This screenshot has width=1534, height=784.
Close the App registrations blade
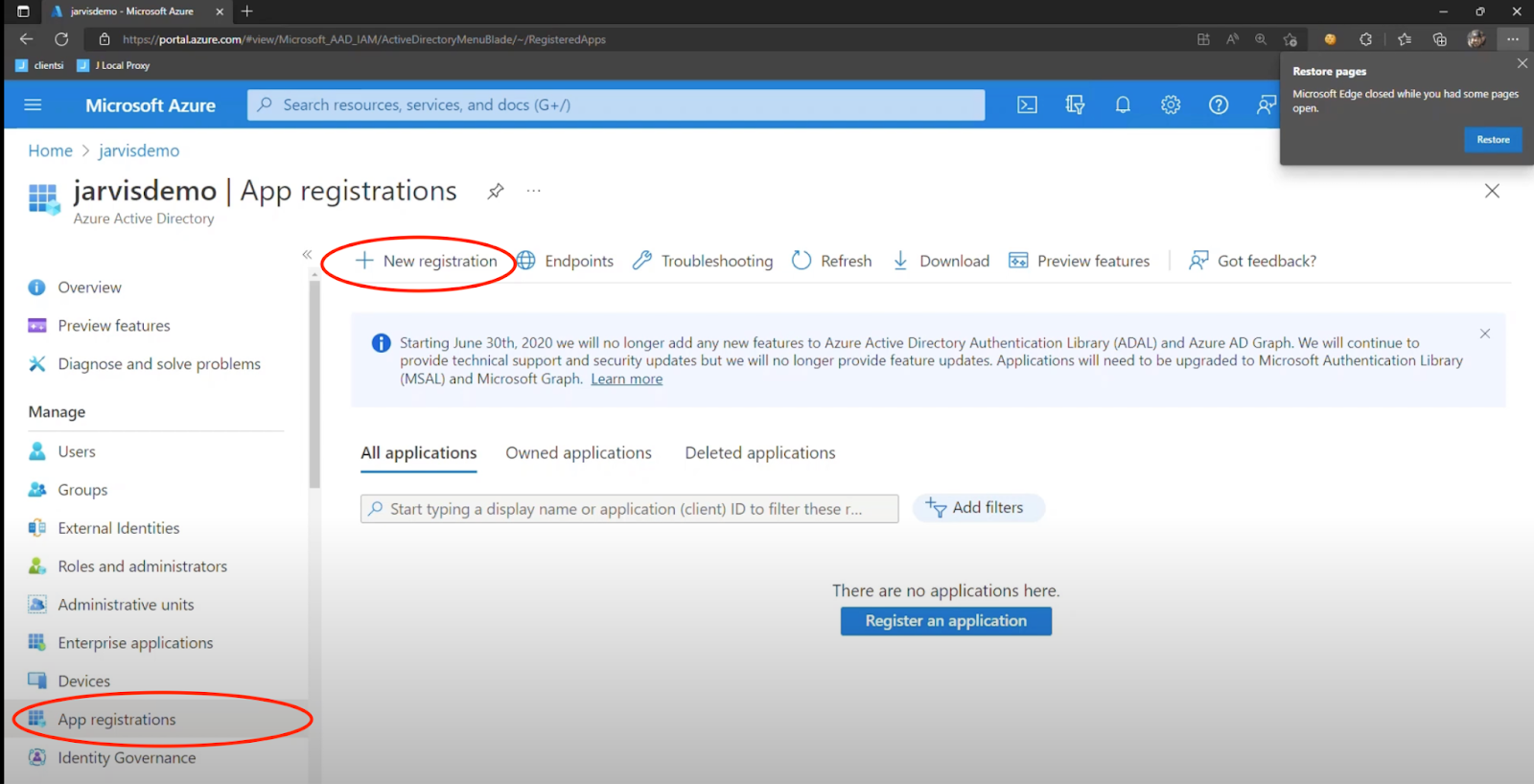[1492, 191]
